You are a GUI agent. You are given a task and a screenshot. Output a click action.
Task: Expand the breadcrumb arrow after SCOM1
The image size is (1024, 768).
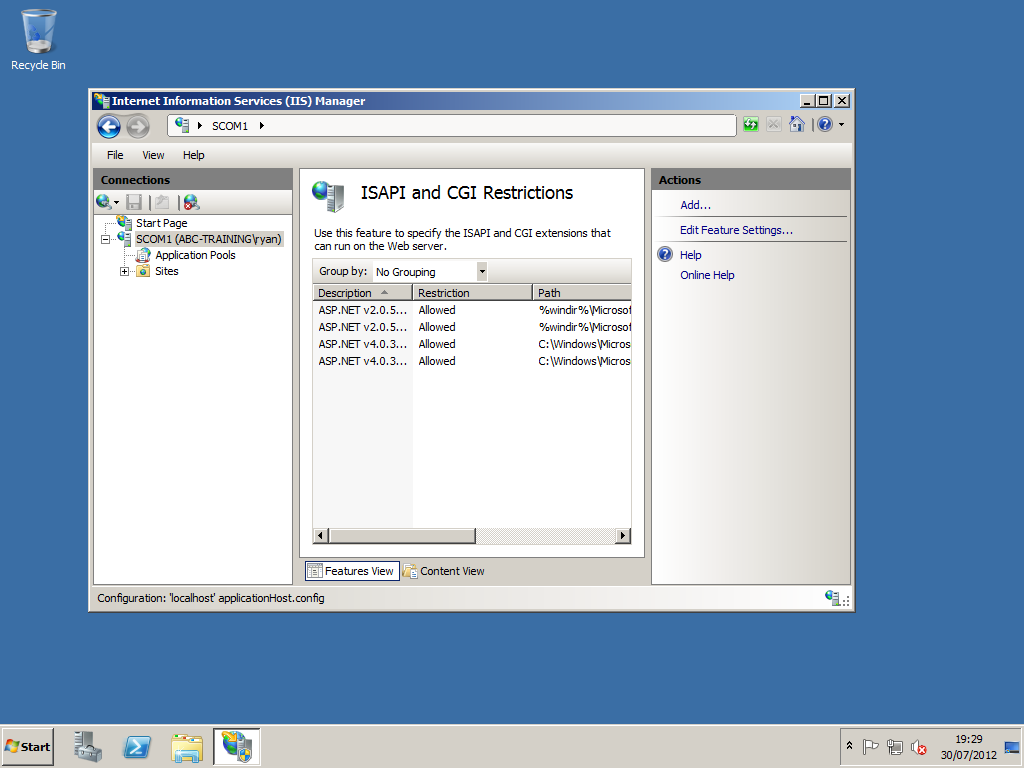click(261, 125)
